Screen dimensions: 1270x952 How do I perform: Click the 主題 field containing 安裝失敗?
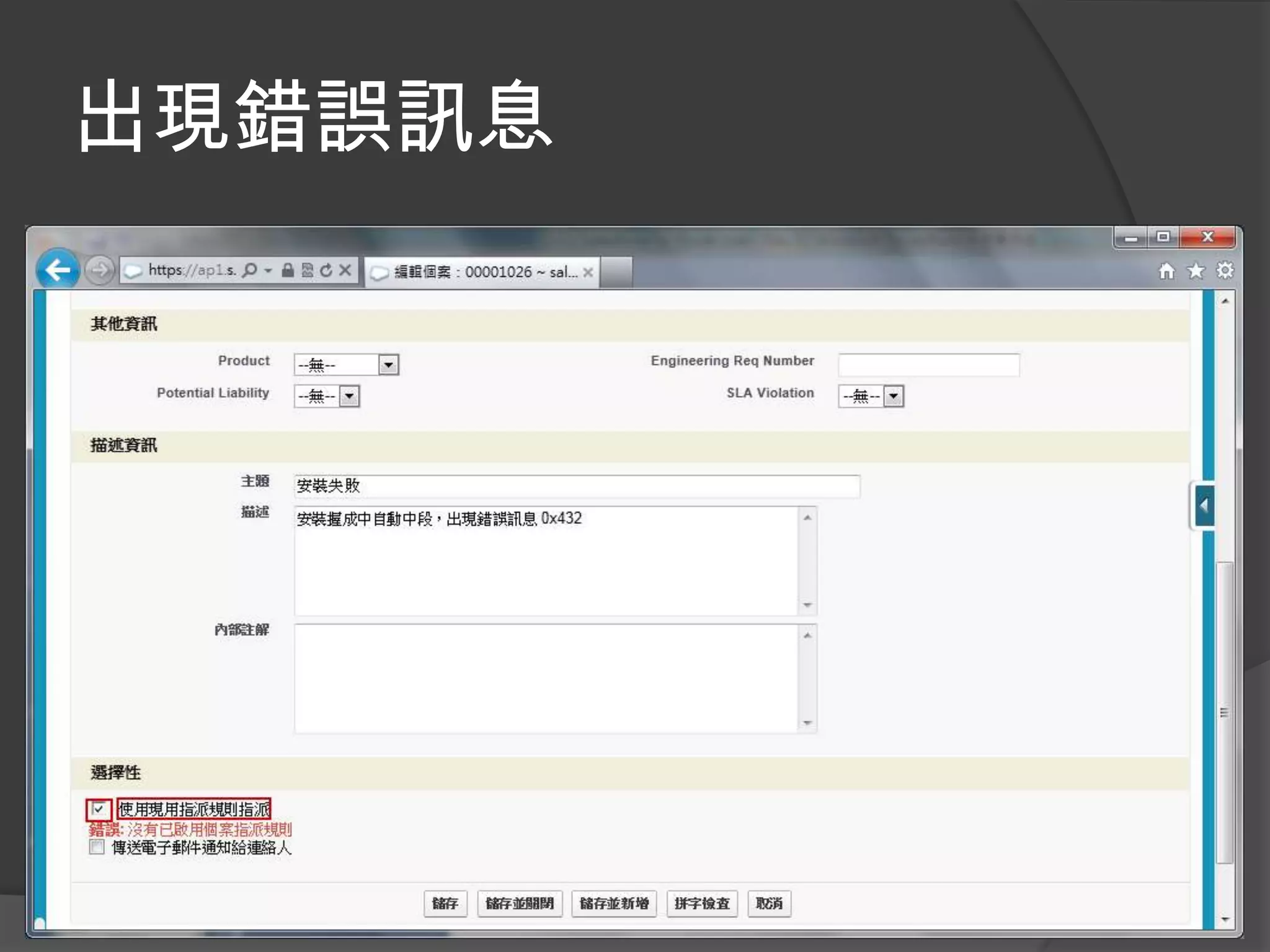pos(577,486)
